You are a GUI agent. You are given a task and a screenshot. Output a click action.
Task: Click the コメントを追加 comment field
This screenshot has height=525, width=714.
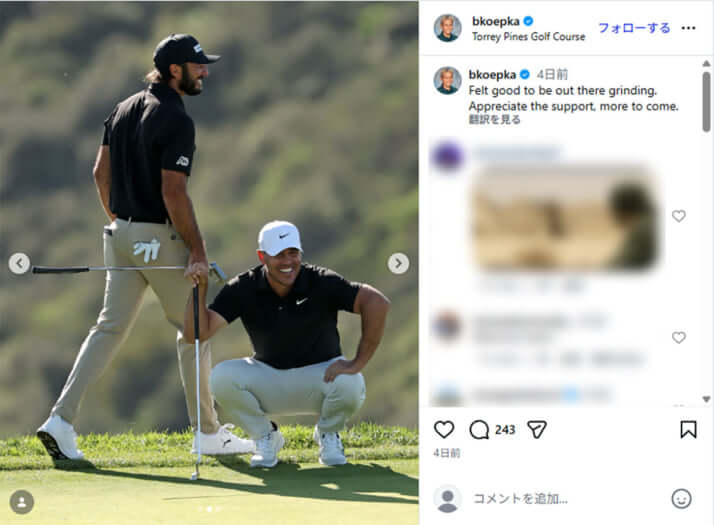click(x=560, y=498)
